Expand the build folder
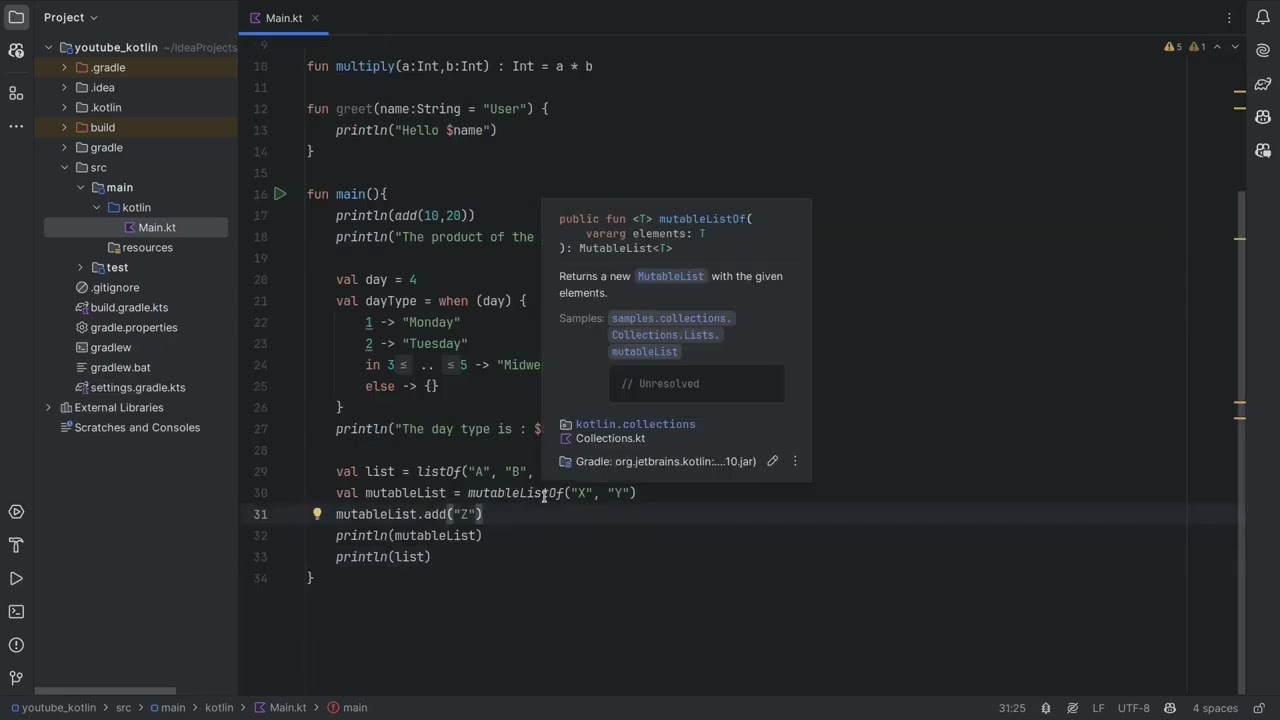This screenshot has height=720, width=1280. 64,127
